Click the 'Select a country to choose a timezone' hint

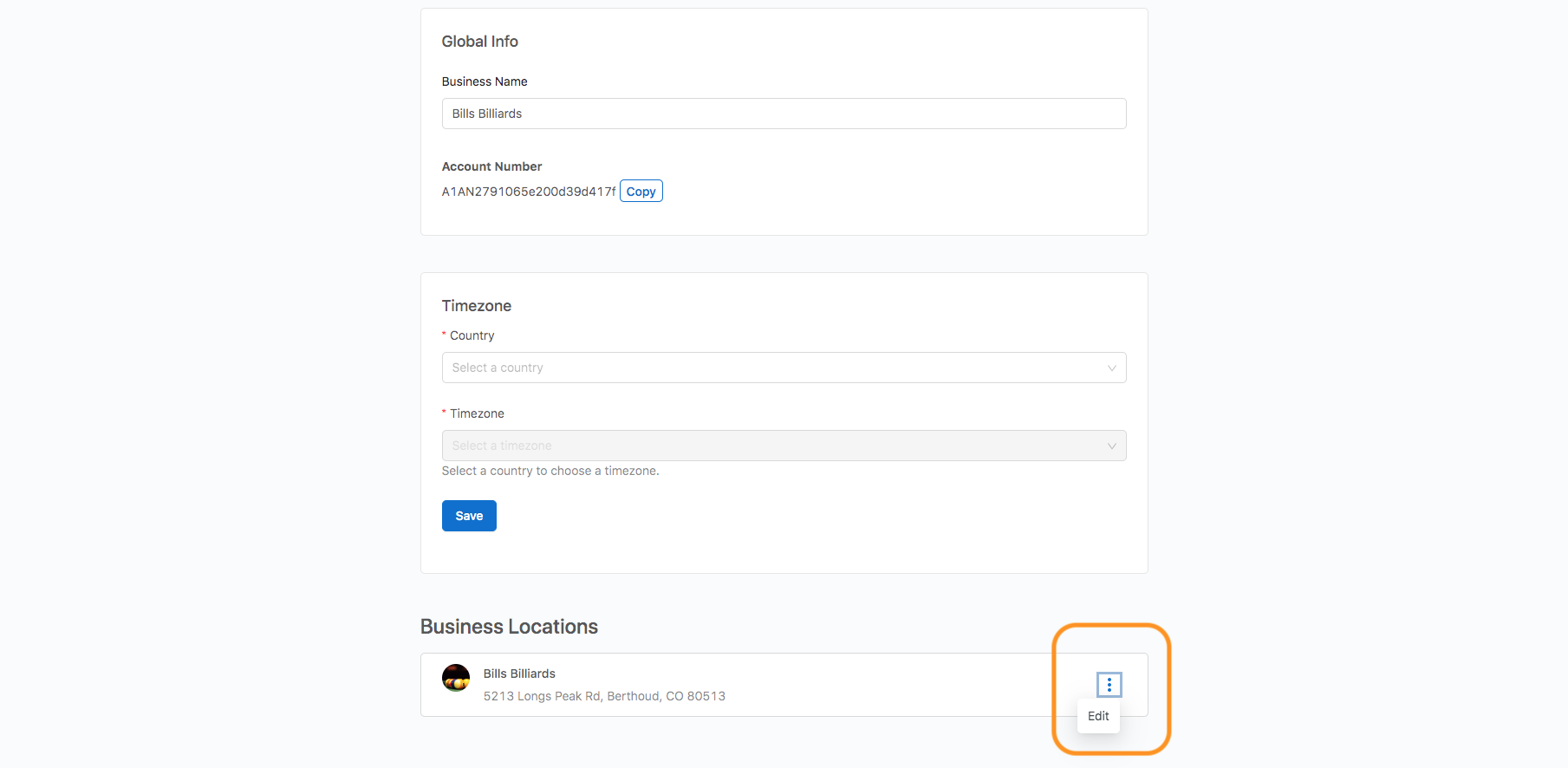point(550,471)
